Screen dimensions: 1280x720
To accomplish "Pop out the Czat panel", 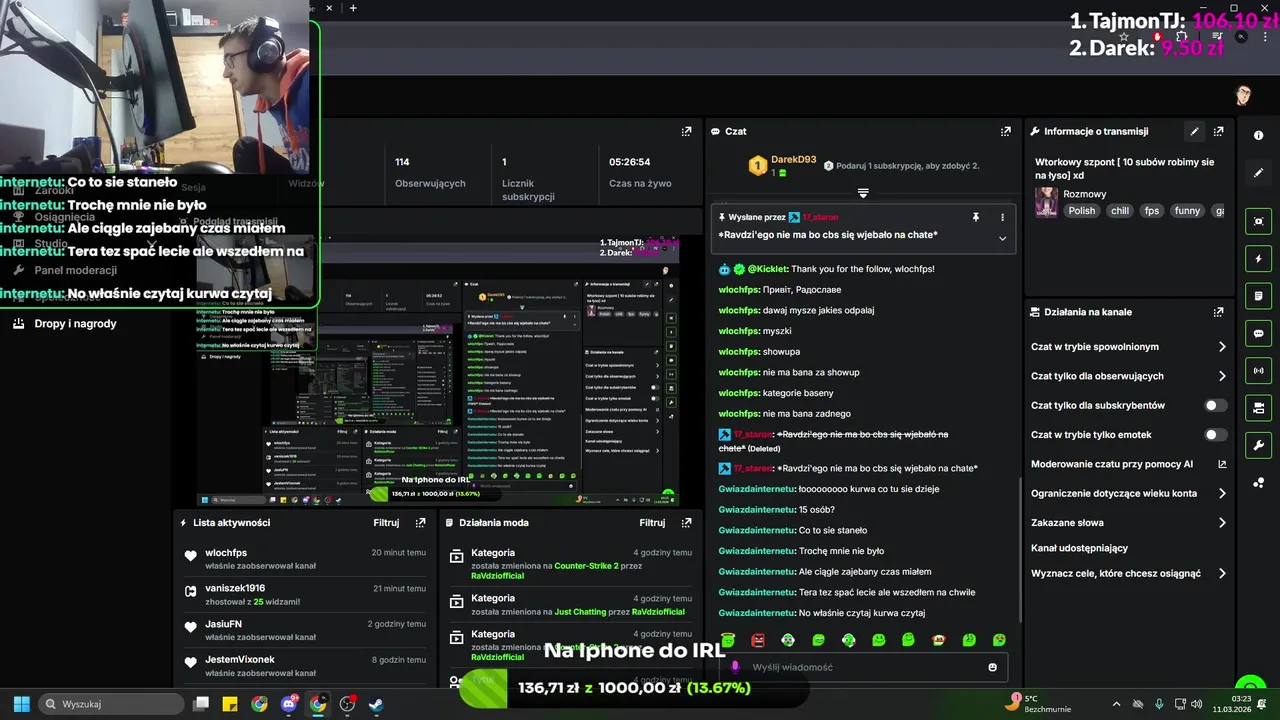I will point(1005,131).
